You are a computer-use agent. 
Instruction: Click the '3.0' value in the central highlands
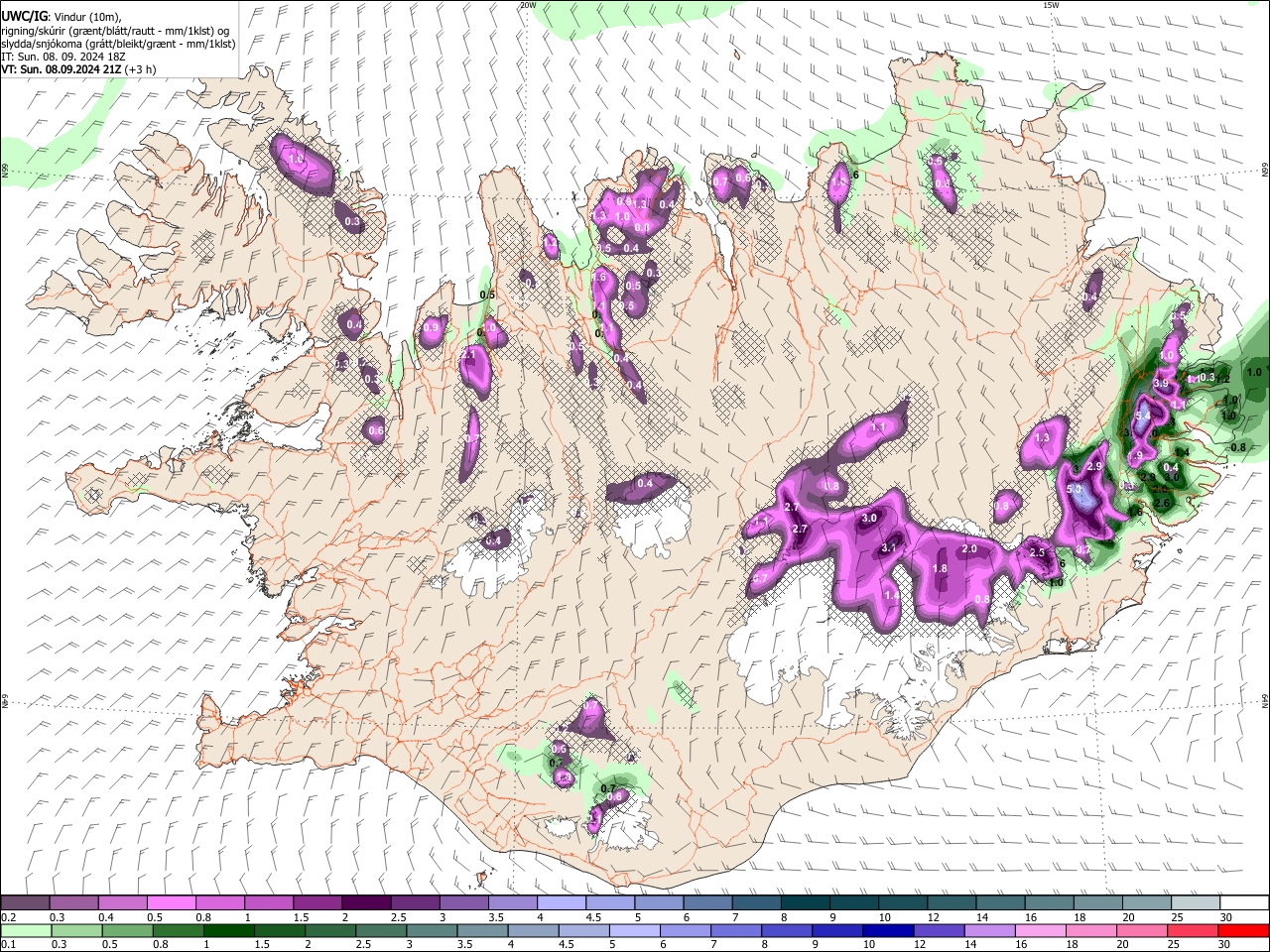(870, 519)
